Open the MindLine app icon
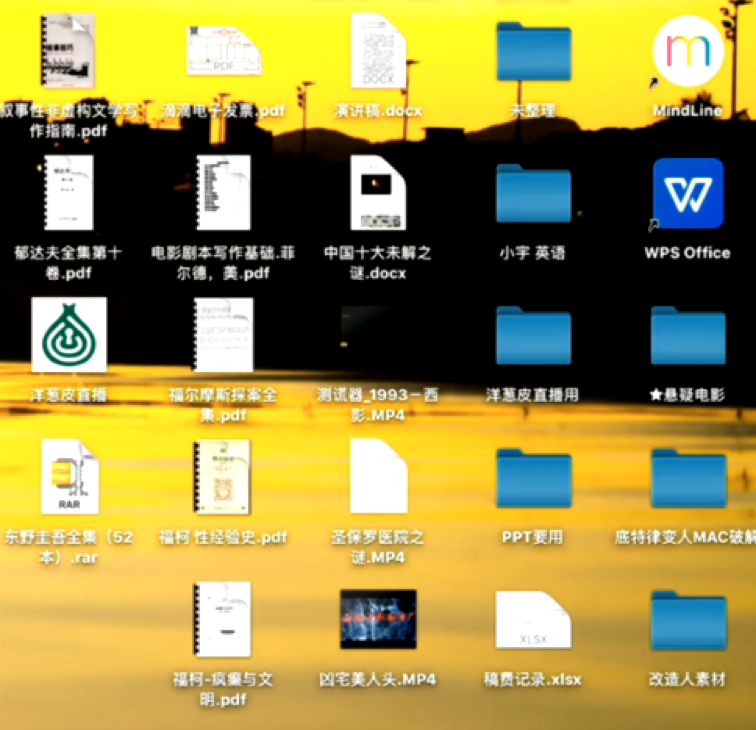756x730 pixels. coord(687,50)
